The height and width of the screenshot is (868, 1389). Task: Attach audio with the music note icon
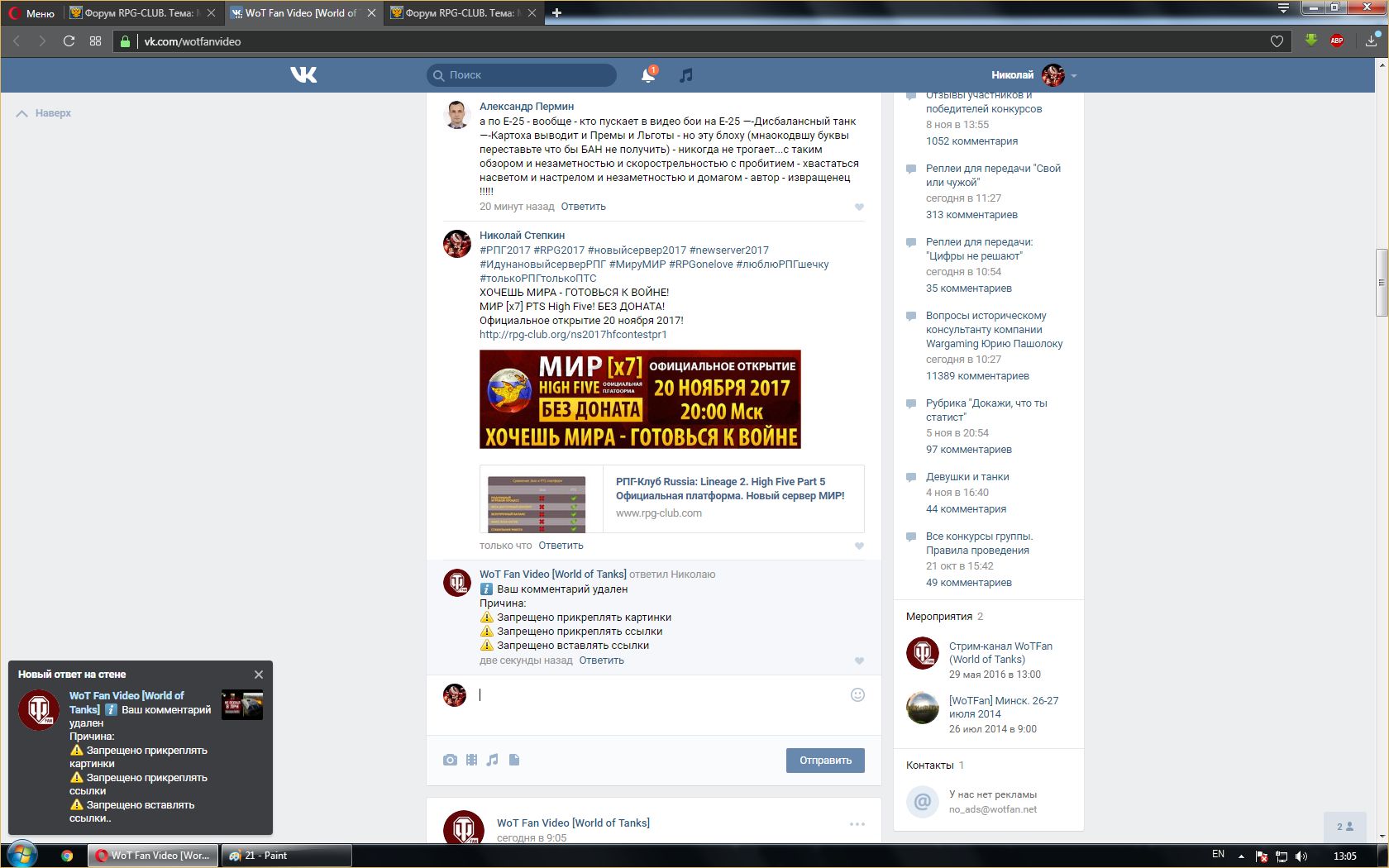point(493,760)
